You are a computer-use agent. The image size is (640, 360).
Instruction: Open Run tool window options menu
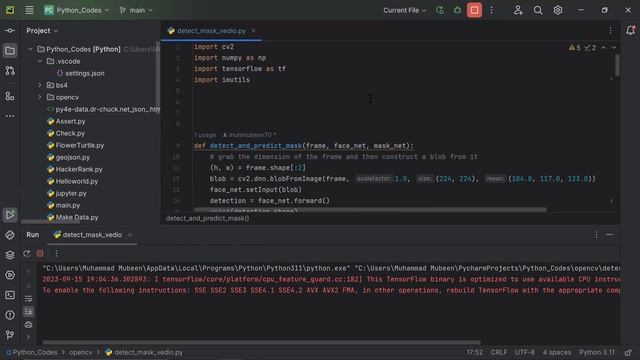pos(596,235)
